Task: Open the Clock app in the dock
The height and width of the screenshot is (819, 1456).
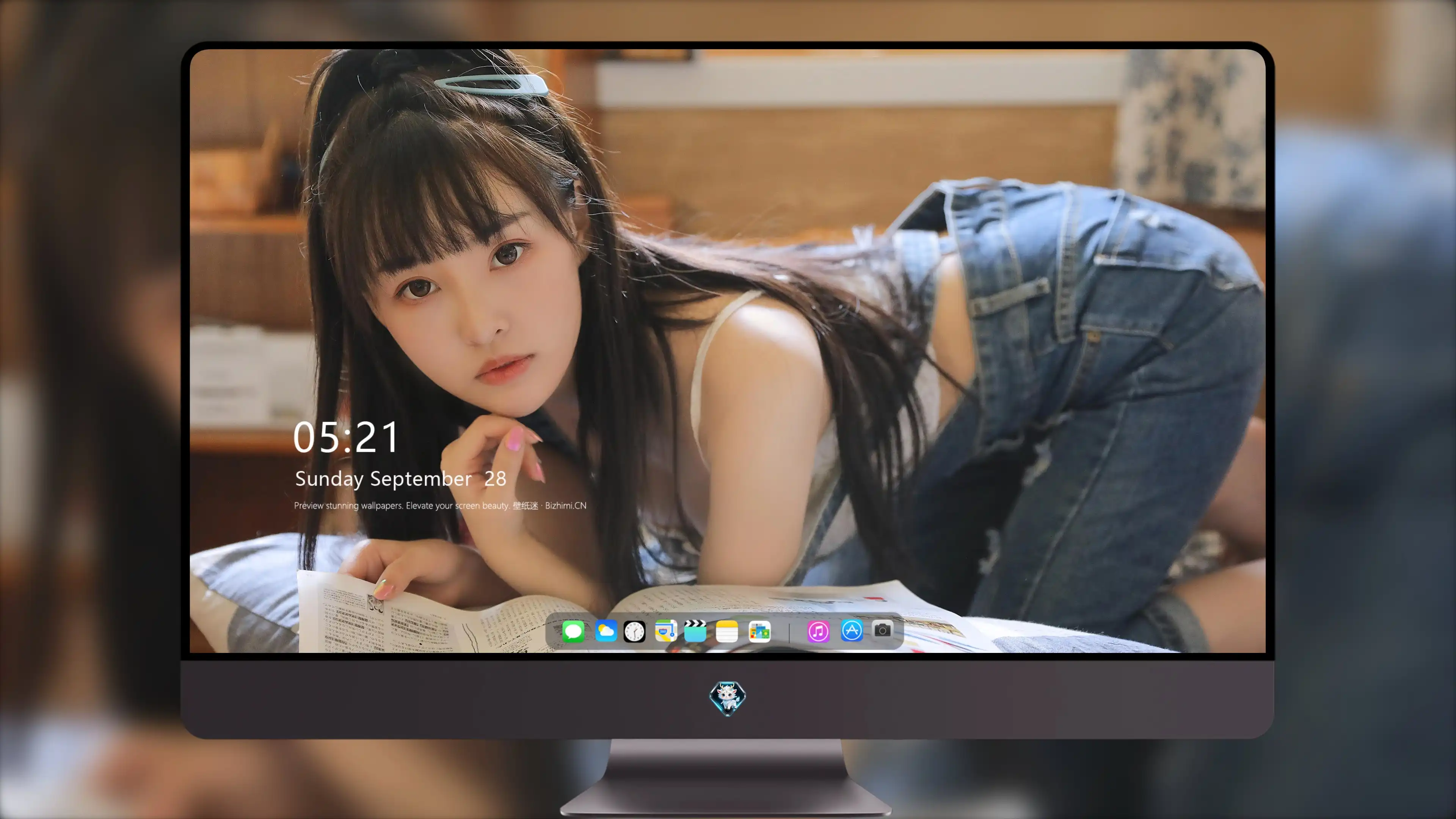Action: pos(634,631)
